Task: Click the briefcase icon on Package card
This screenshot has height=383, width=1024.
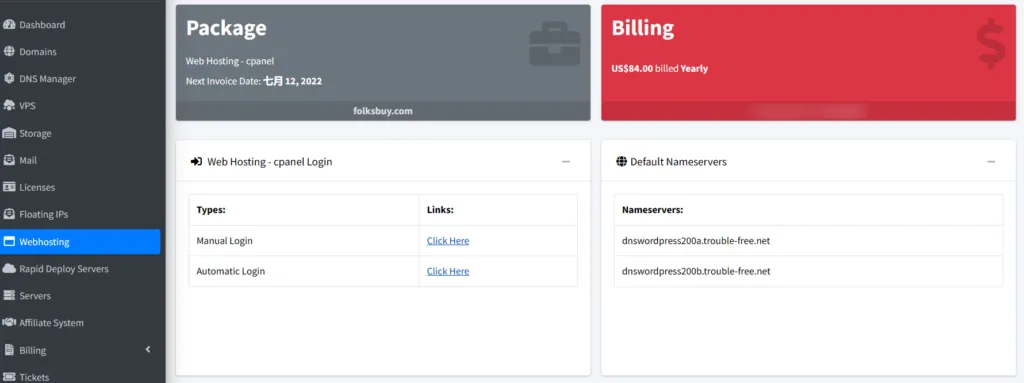Action: coord(554,45)
